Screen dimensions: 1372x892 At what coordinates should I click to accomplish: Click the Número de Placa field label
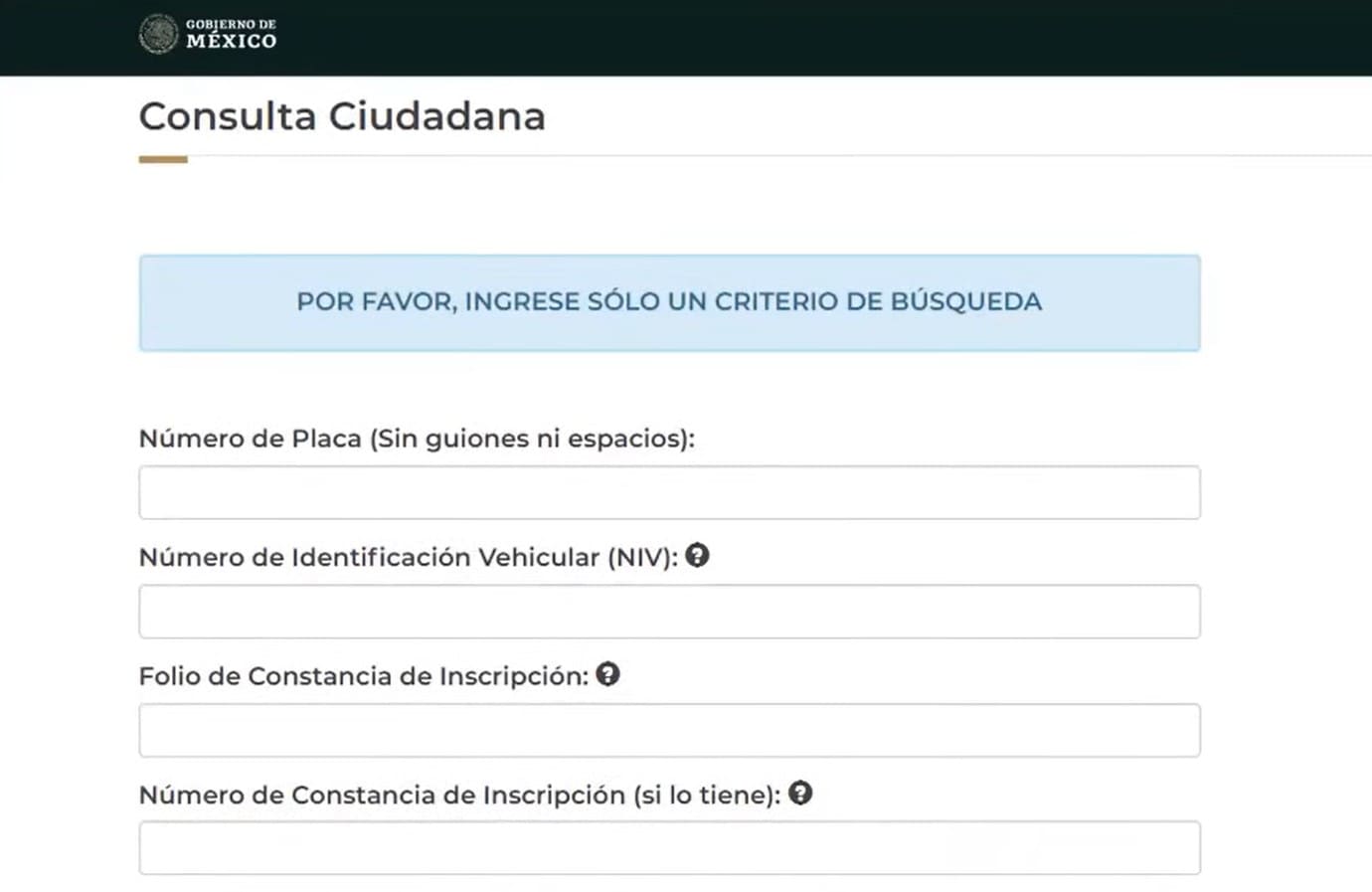tap(417, 438)
